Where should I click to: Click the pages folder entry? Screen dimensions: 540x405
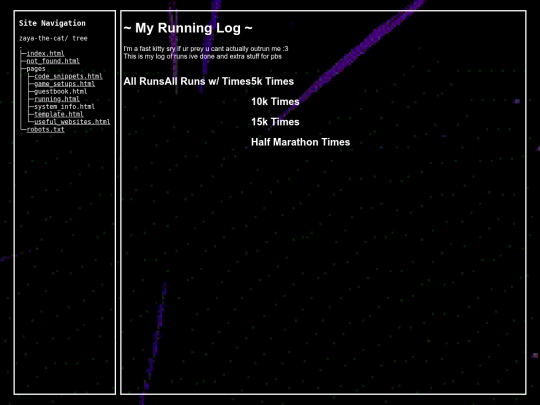tap(36, 69)
